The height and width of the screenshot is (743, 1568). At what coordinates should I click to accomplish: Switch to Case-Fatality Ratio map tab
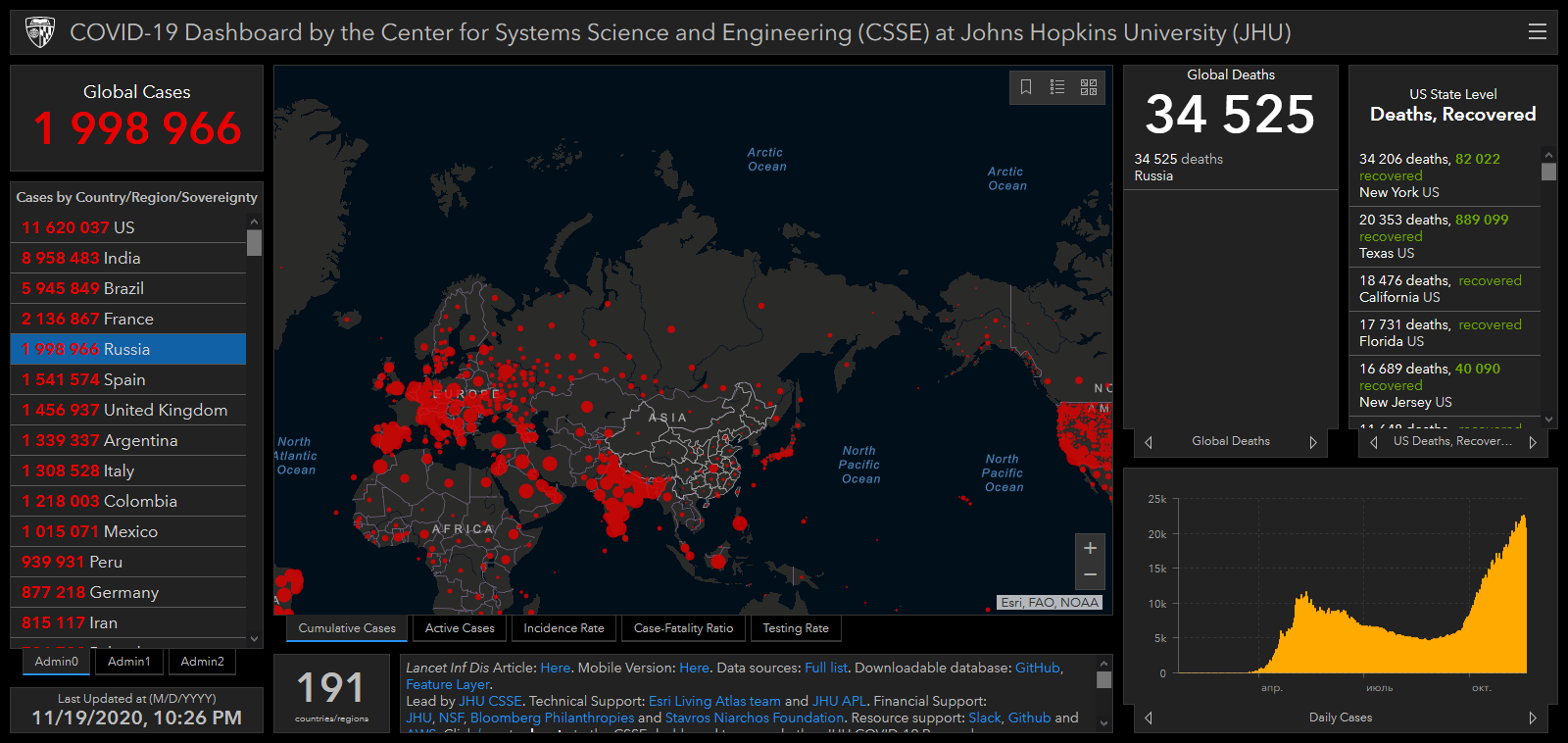pos(683,628)
